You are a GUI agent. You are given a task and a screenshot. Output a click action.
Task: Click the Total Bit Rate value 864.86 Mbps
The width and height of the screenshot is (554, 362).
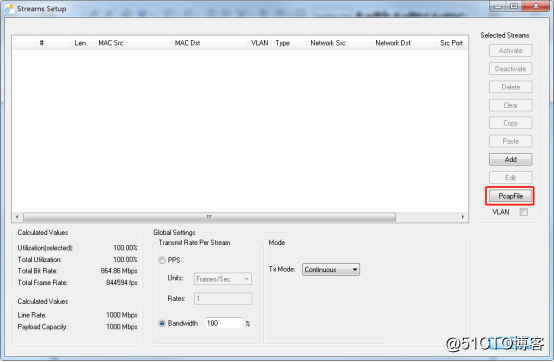click(x=119, y=271)
